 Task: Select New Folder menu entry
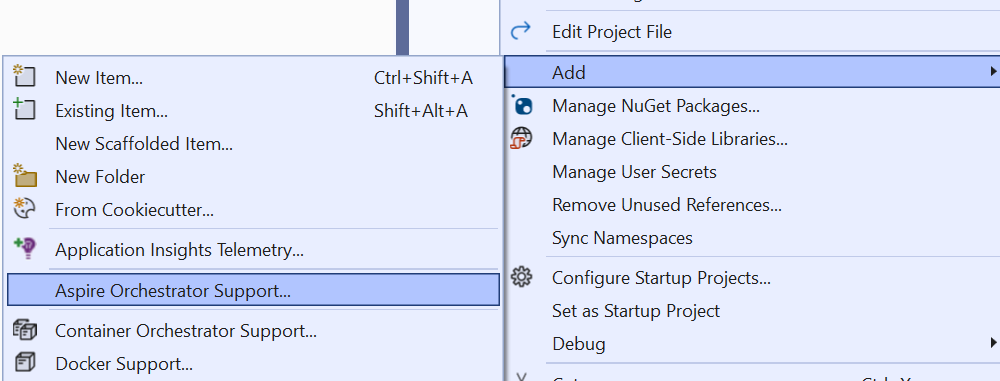253,177
